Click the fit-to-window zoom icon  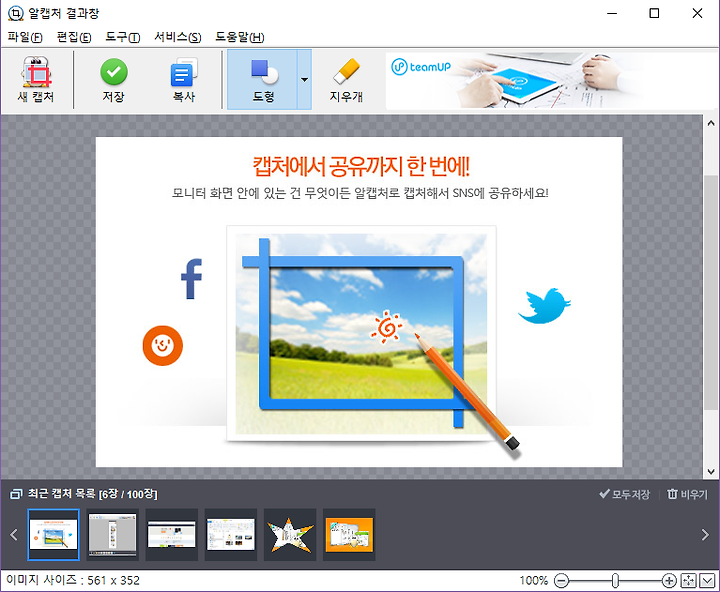pos(689,581)
